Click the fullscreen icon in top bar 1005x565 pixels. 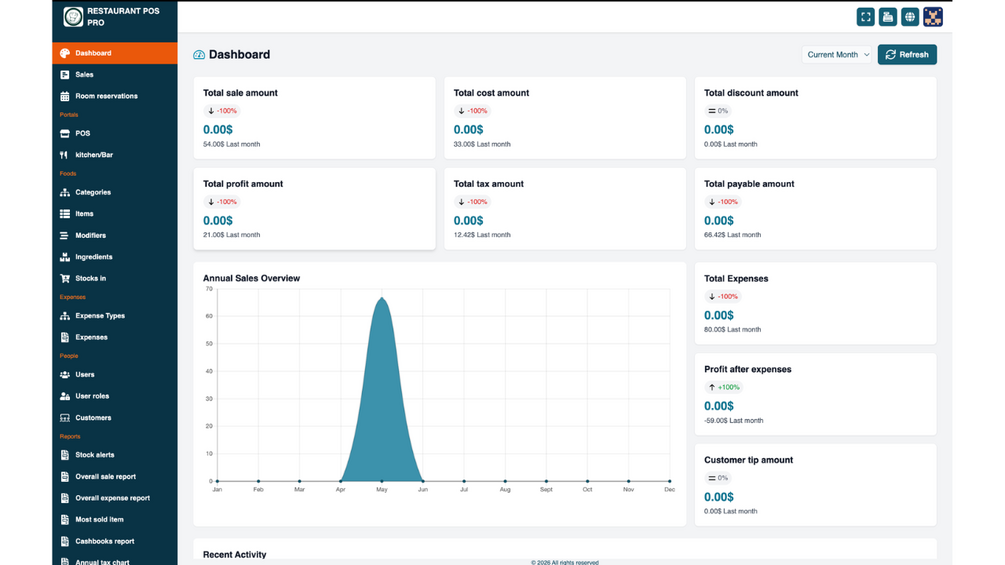pos(865,17)
